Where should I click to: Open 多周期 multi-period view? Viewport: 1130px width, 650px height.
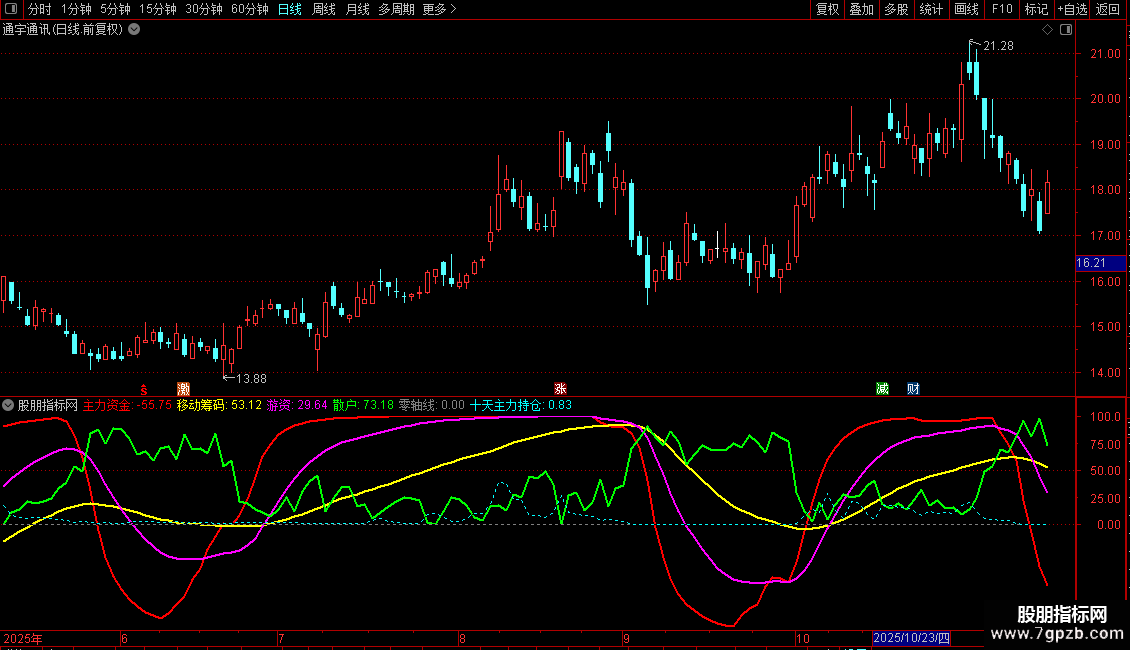[396, 9]
